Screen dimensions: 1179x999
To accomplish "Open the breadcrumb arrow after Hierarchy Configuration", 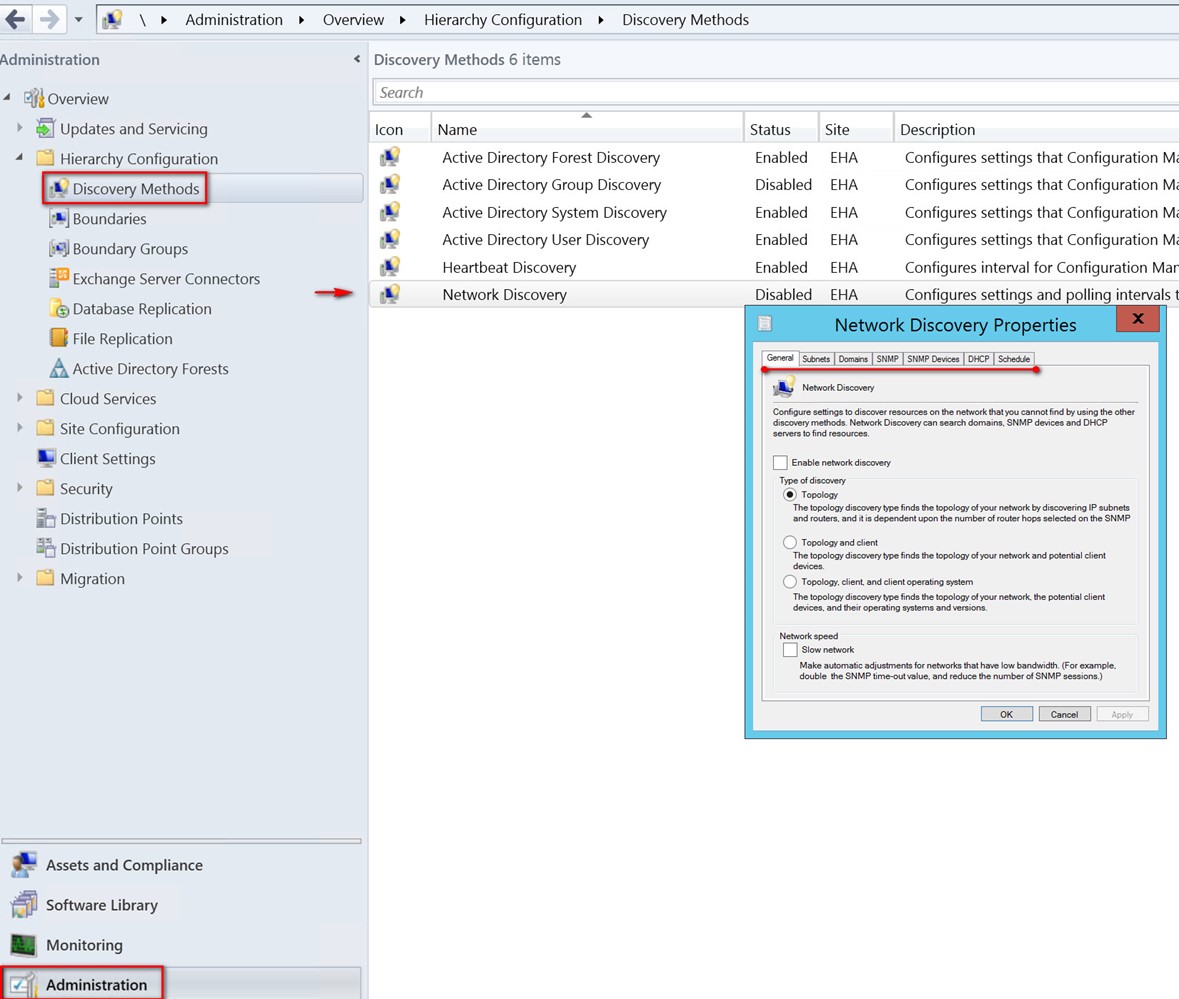I will (x=601, y=20).
